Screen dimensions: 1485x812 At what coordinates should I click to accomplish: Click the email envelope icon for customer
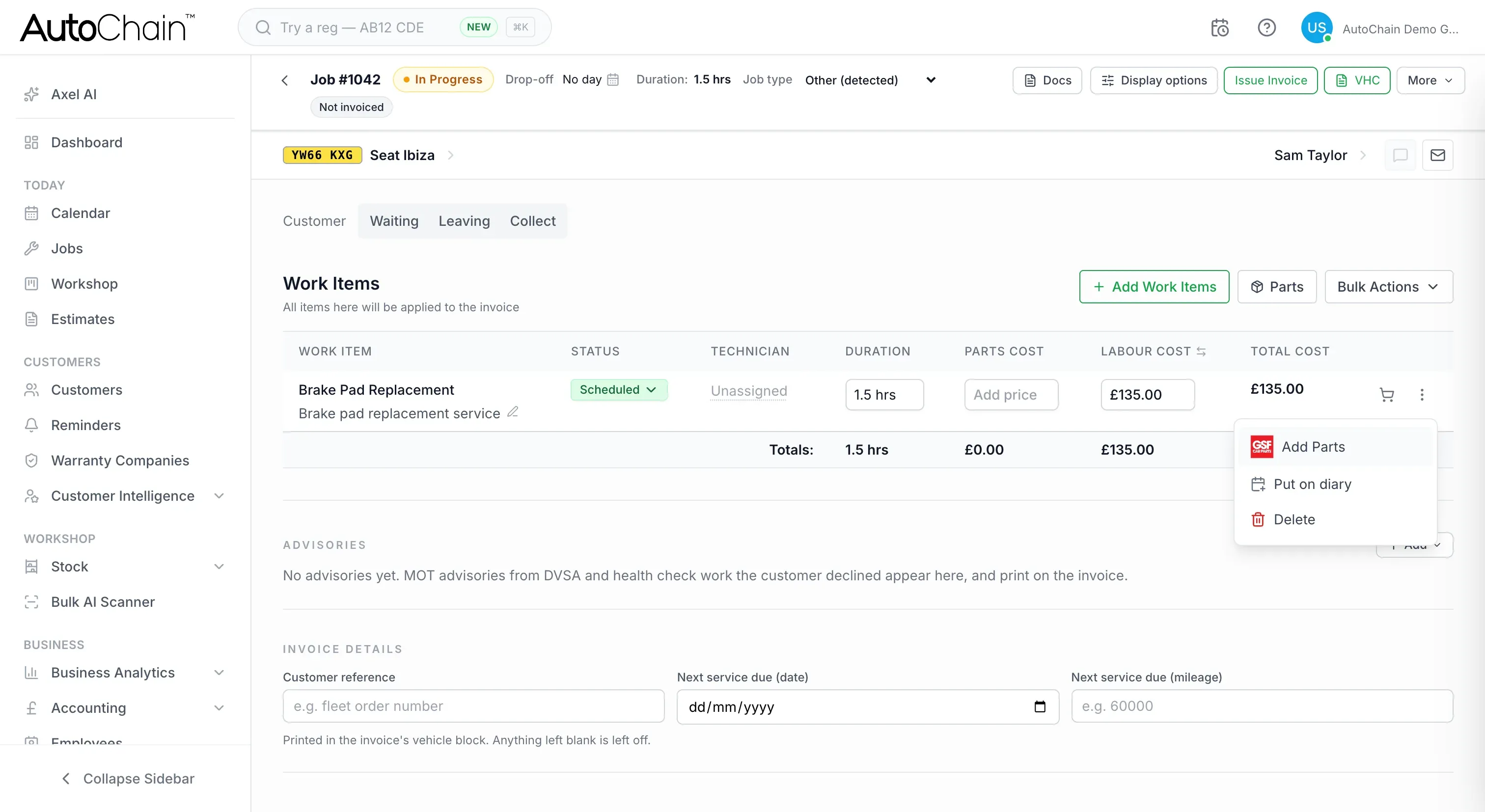(1438, 155)
